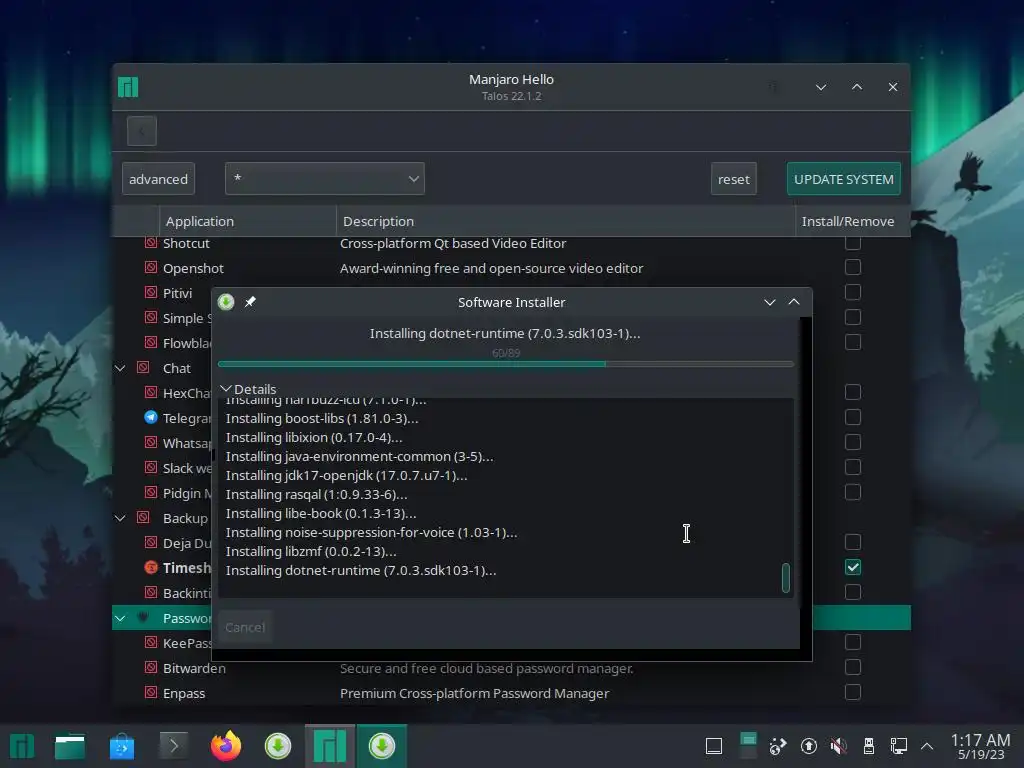This screenshot has height=768, width=1024.
Task: Click the clock showing 1:17 AM
Action: point(980,746)
